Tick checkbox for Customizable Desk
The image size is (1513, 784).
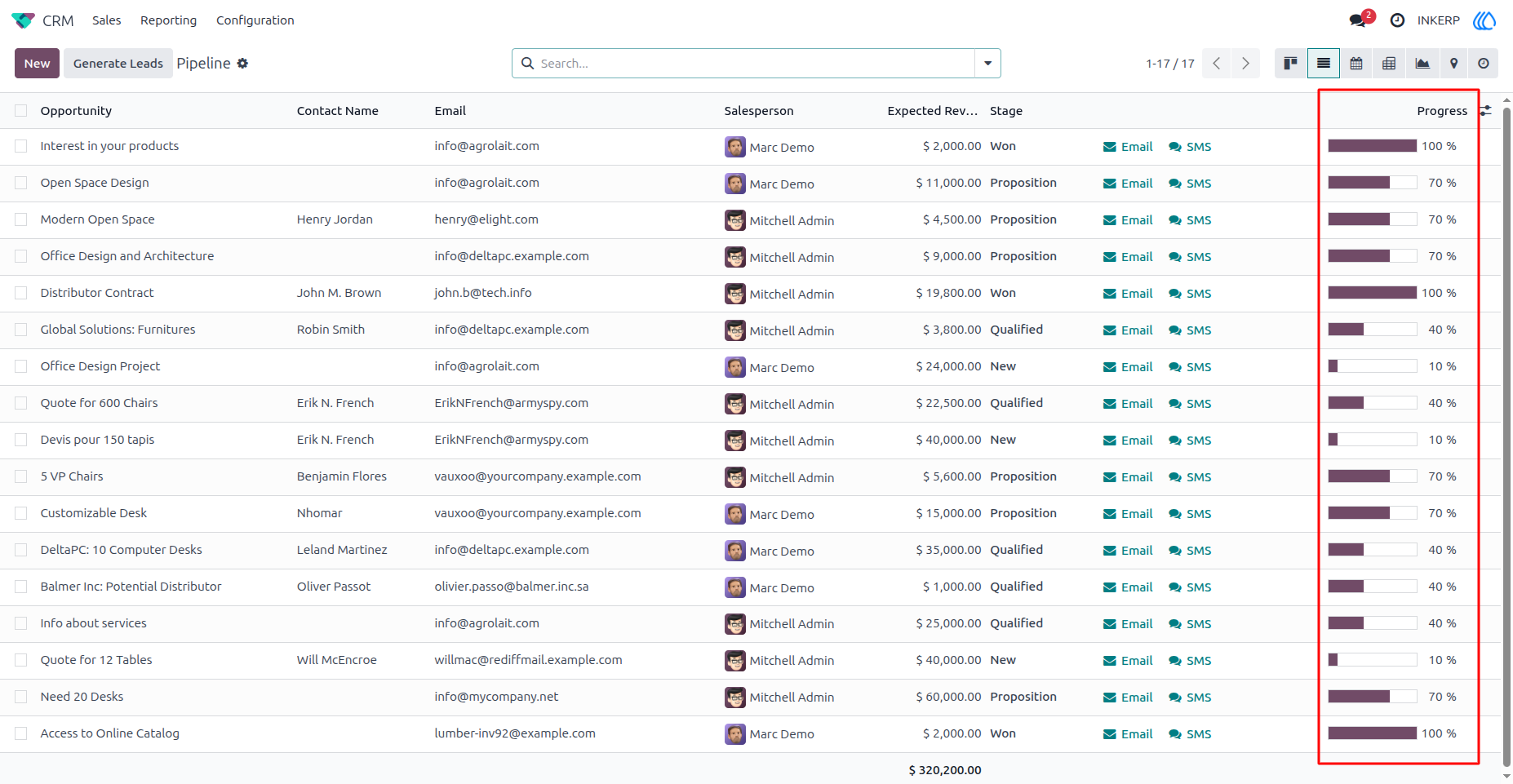click(x=21, y=513)
